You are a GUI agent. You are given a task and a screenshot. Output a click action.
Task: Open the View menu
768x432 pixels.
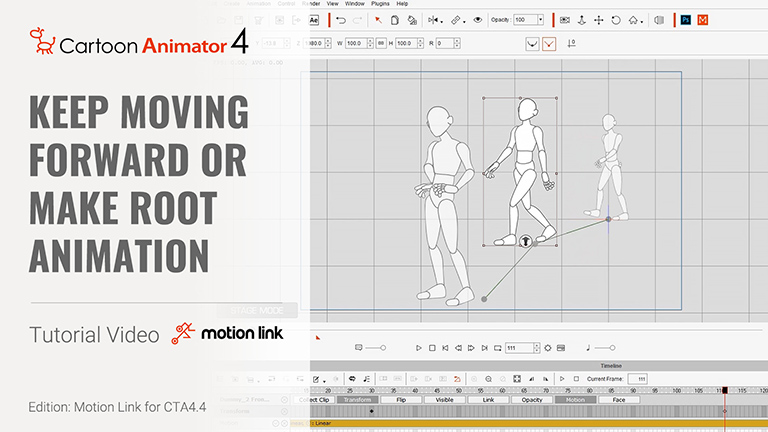click(x=333, y=3)
